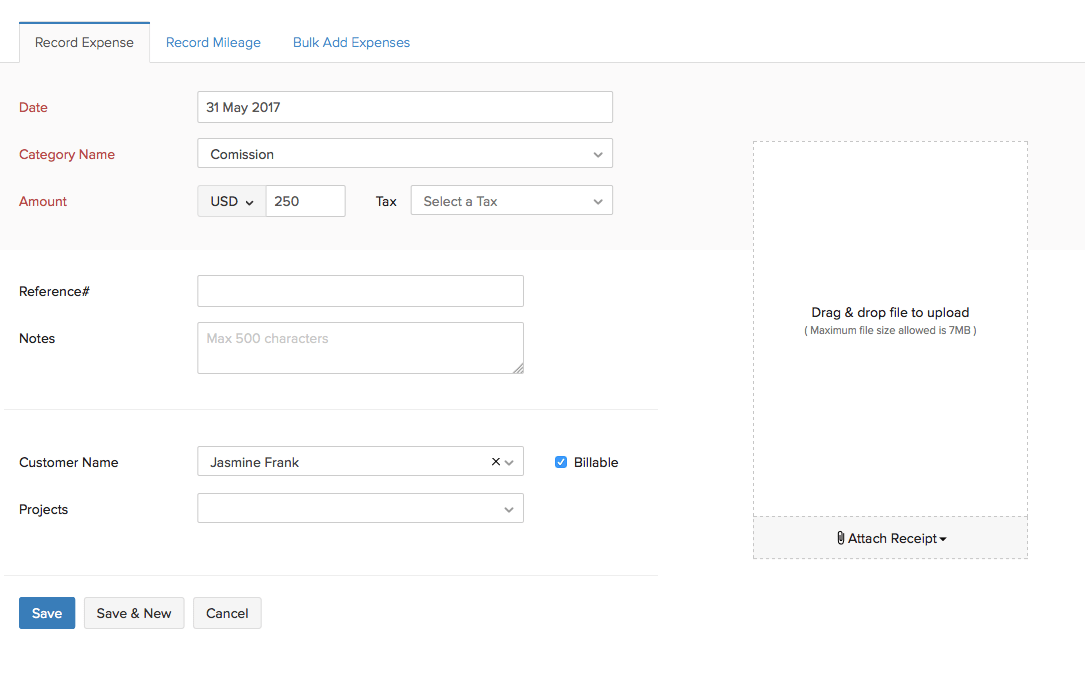
Task: Uncheck the Billable checkbox
Action: click(561, 462)
